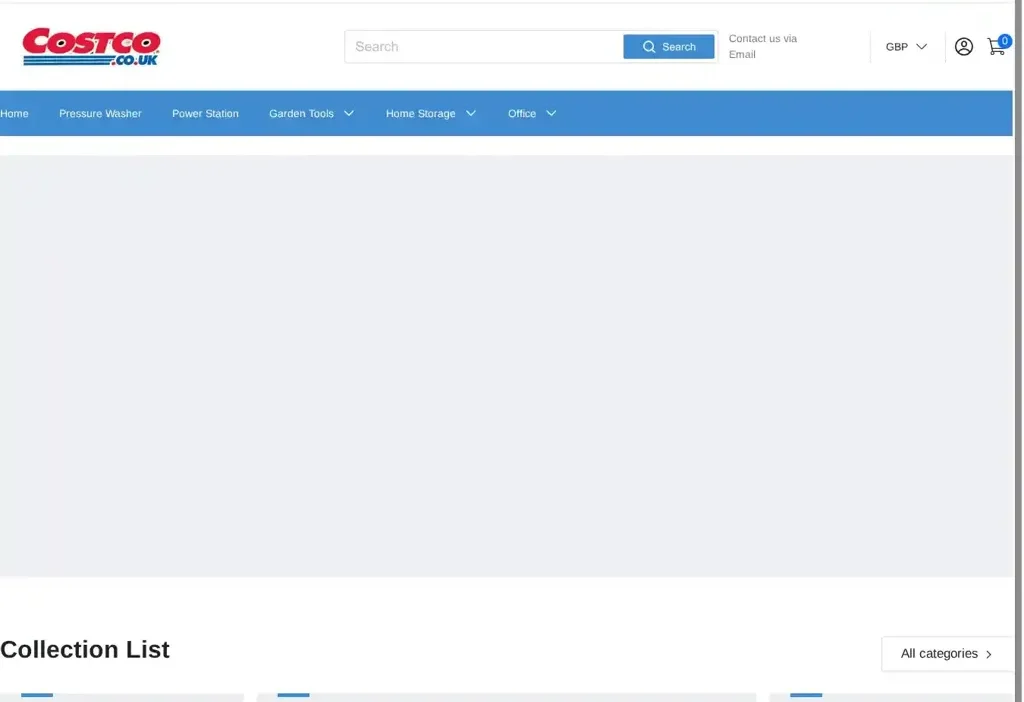Viewport: 1024px width, 702px height.
Task: Click the Costco.co.uk logo
Action: coord(90,45)
